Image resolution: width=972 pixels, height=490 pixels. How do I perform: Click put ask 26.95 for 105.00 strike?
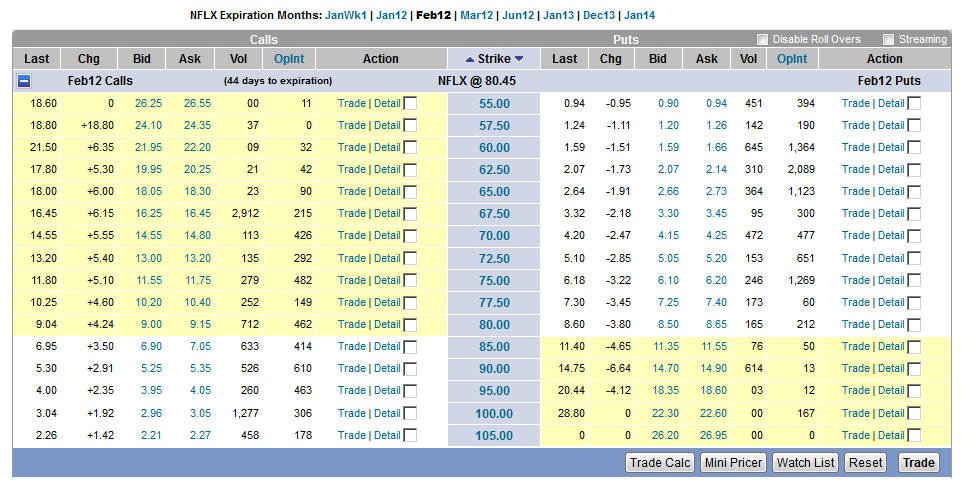tap(713, 435)
